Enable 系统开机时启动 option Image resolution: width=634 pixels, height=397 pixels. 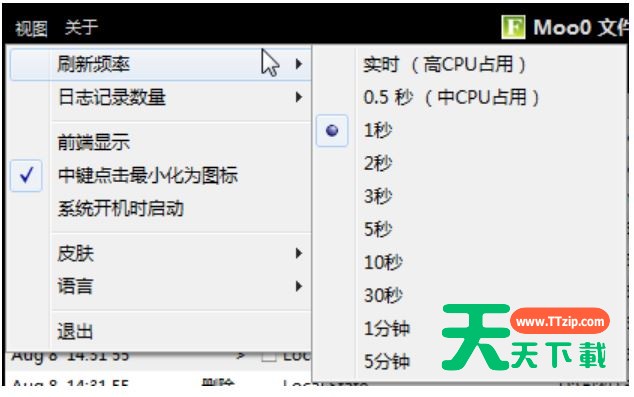pos(160,209)
